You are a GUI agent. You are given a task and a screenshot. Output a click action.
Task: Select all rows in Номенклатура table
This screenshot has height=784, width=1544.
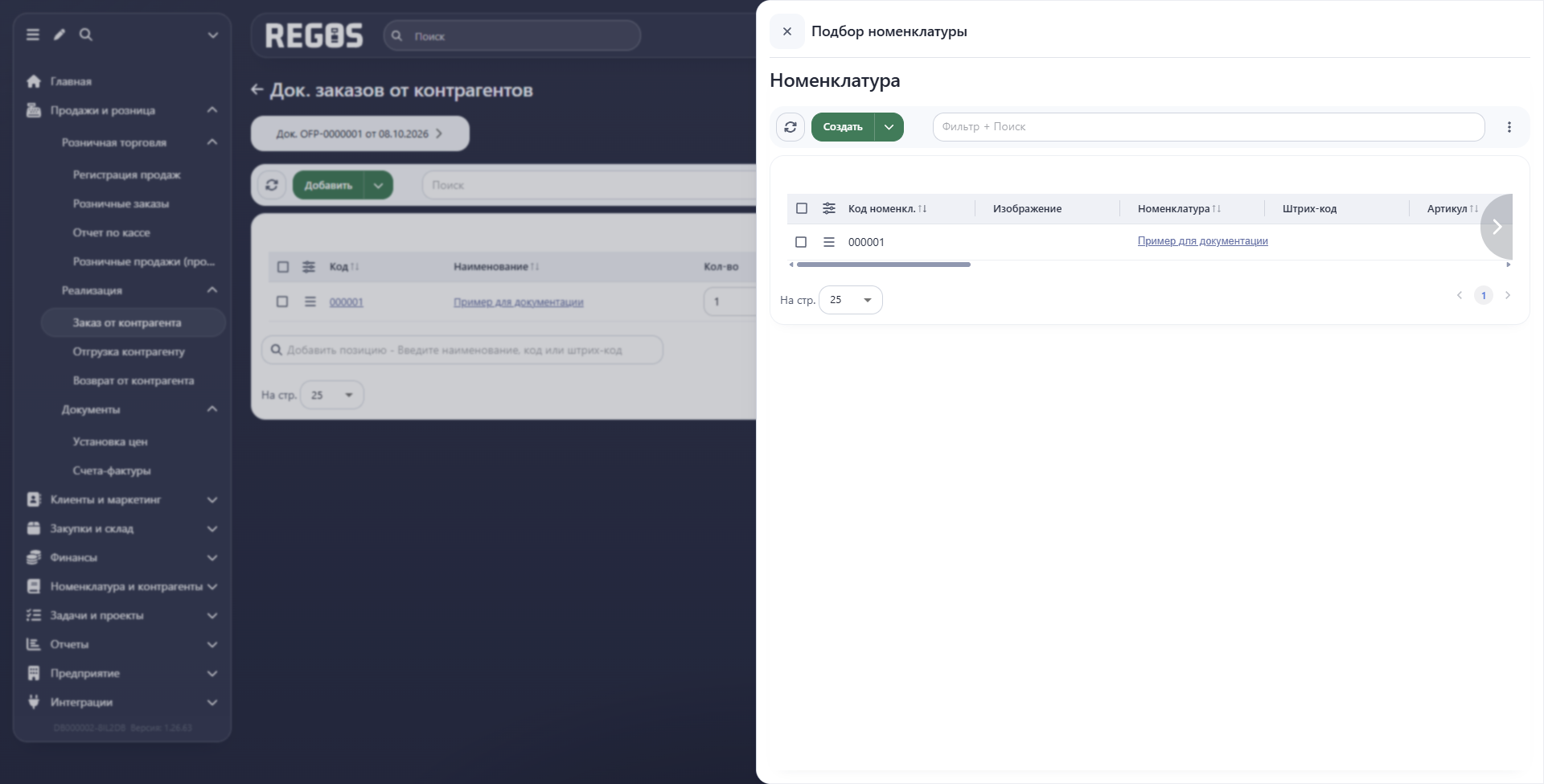pyautogui.click(x=802, y=208)
